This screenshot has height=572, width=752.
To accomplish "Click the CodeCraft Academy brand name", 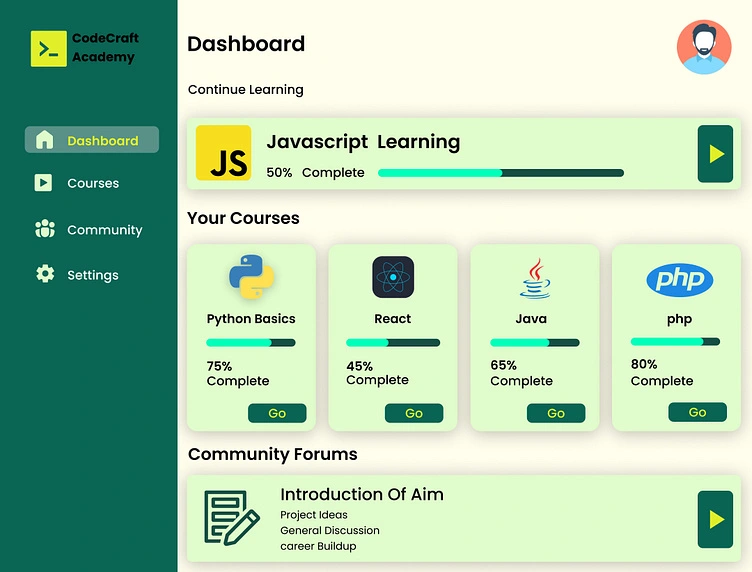I will click(x=105, y=47).
